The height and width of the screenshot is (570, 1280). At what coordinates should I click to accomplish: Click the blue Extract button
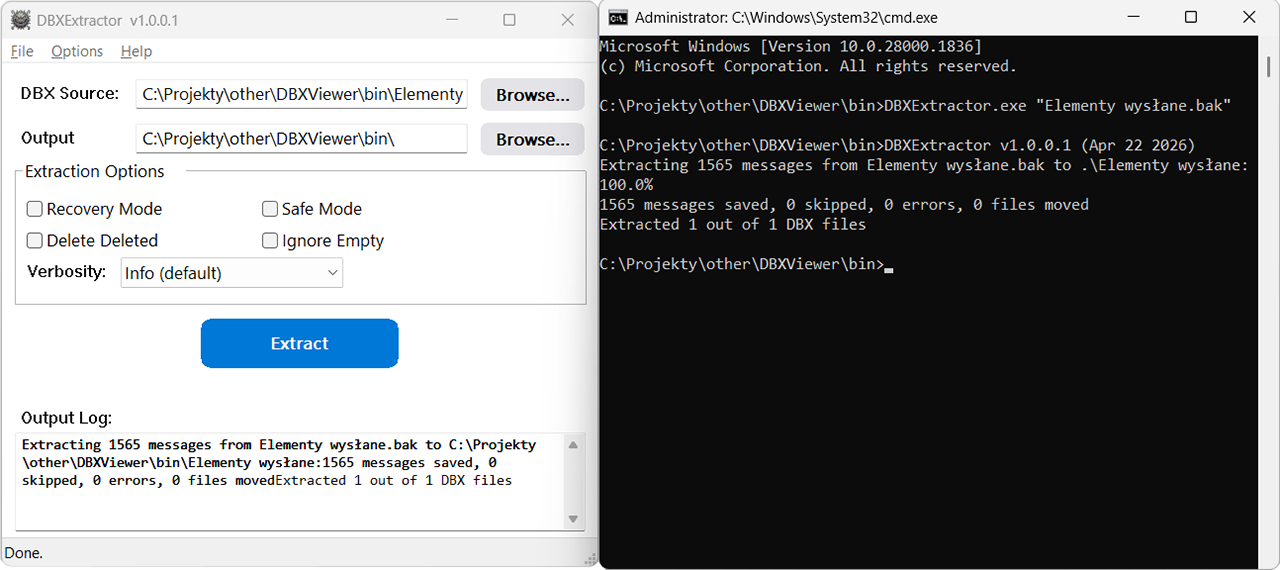pos(299,343)
